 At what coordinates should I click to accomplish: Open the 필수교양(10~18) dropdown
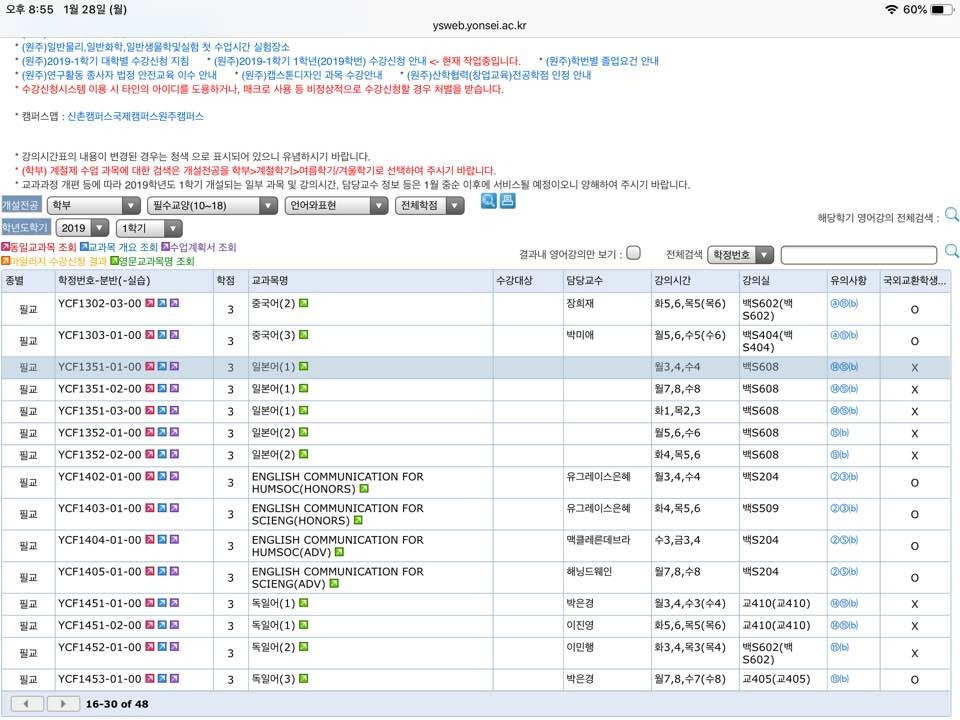point(212,206)
